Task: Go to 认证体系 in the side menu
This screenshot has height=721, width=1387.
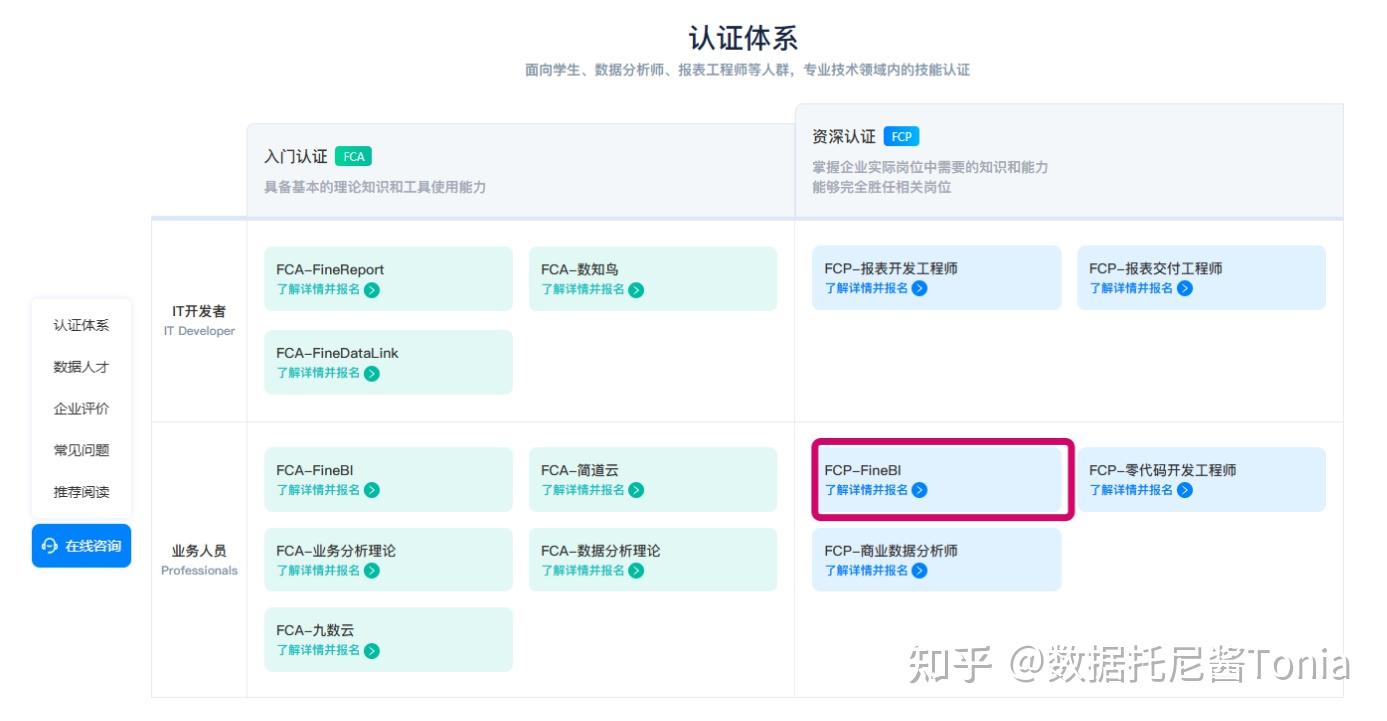Action: coord(81,325)
